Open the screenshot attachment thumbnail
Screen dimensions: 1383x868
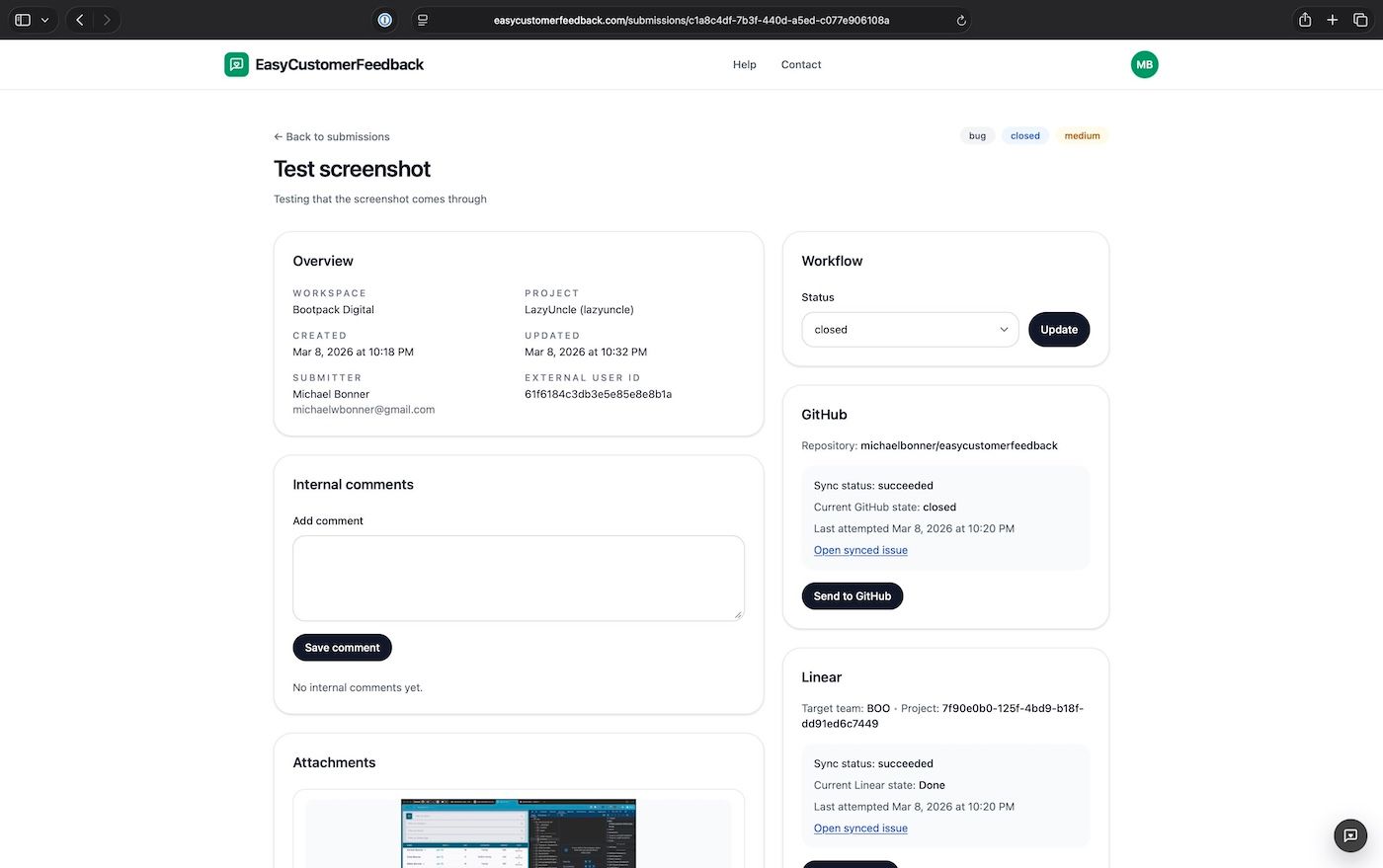(x=518, y=832)
